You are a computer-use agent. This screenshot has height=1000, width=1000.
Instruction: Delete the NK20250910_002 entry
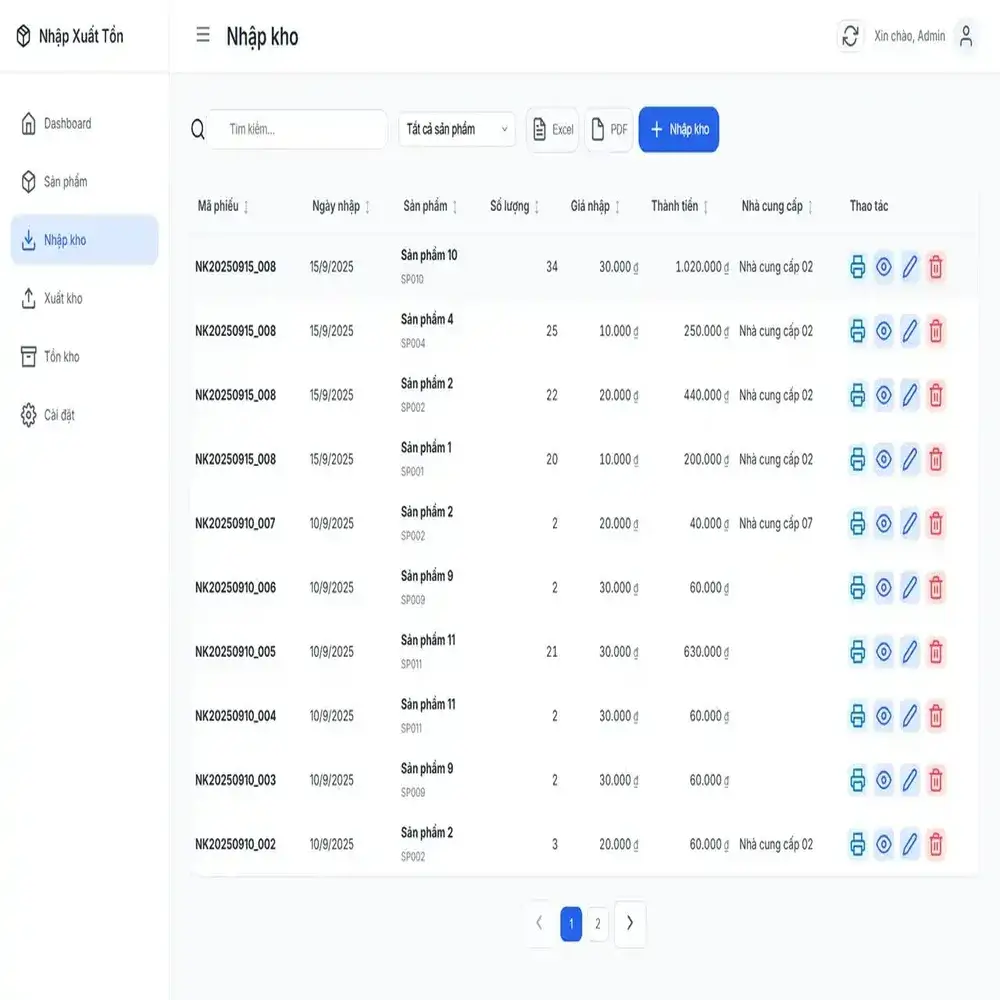(x=936, y=844)
